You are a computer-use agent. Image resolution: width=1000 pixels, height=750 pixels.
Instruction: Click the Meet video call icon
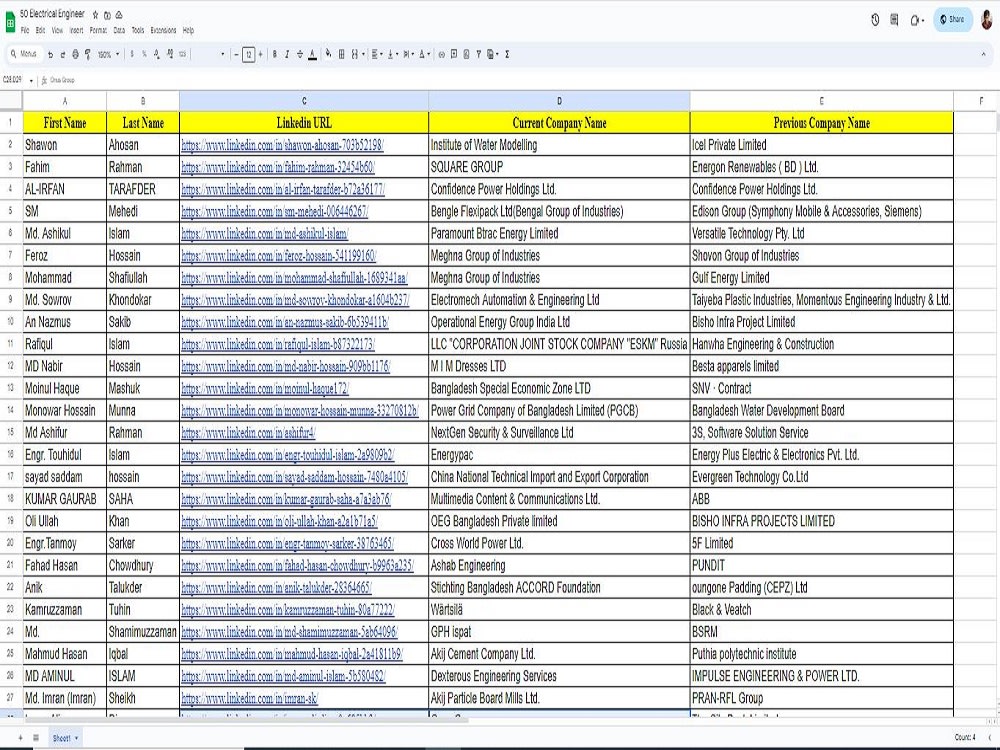click(x=916, y=20)
